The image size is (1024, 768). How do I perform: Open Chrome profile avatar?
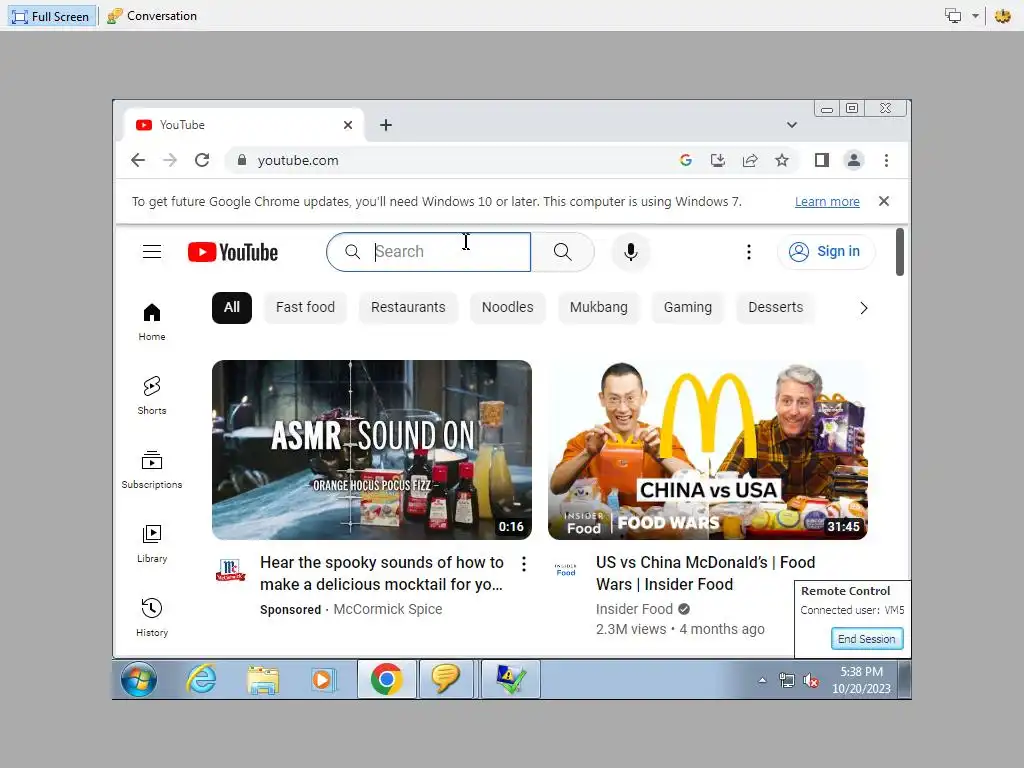[854, 160]
